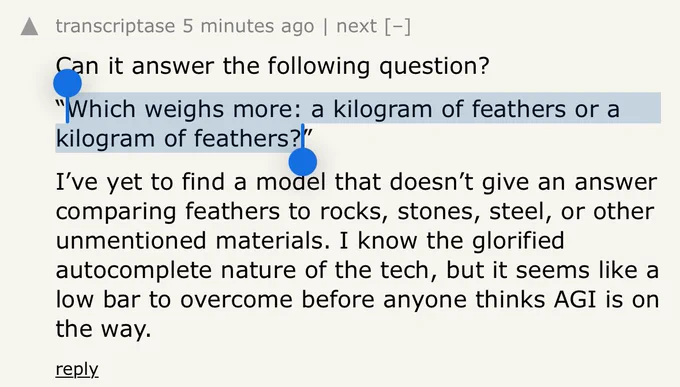Image resolution: width=680 pixels, height=387 pixels.
Task: Tap the lower blue selection end handle
Action: [x=303, y=161]
